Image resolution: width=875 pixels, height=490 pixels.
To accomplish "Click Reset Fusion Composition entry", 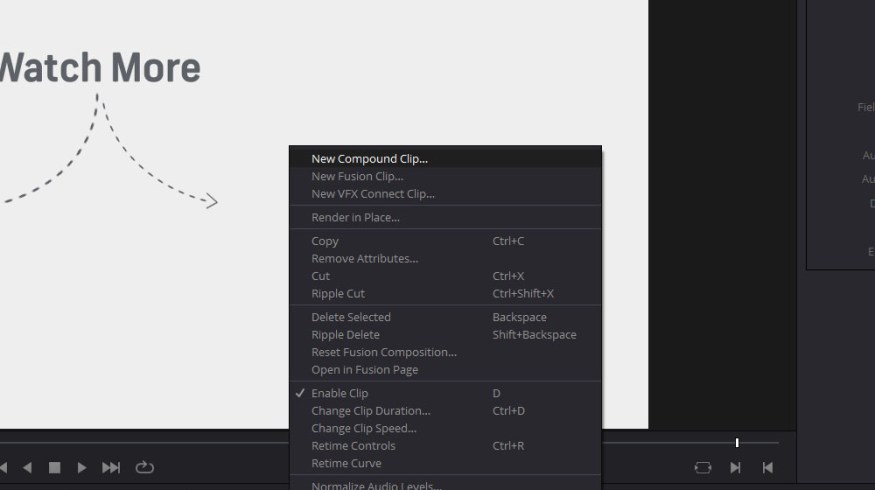I will pos(383,352).
